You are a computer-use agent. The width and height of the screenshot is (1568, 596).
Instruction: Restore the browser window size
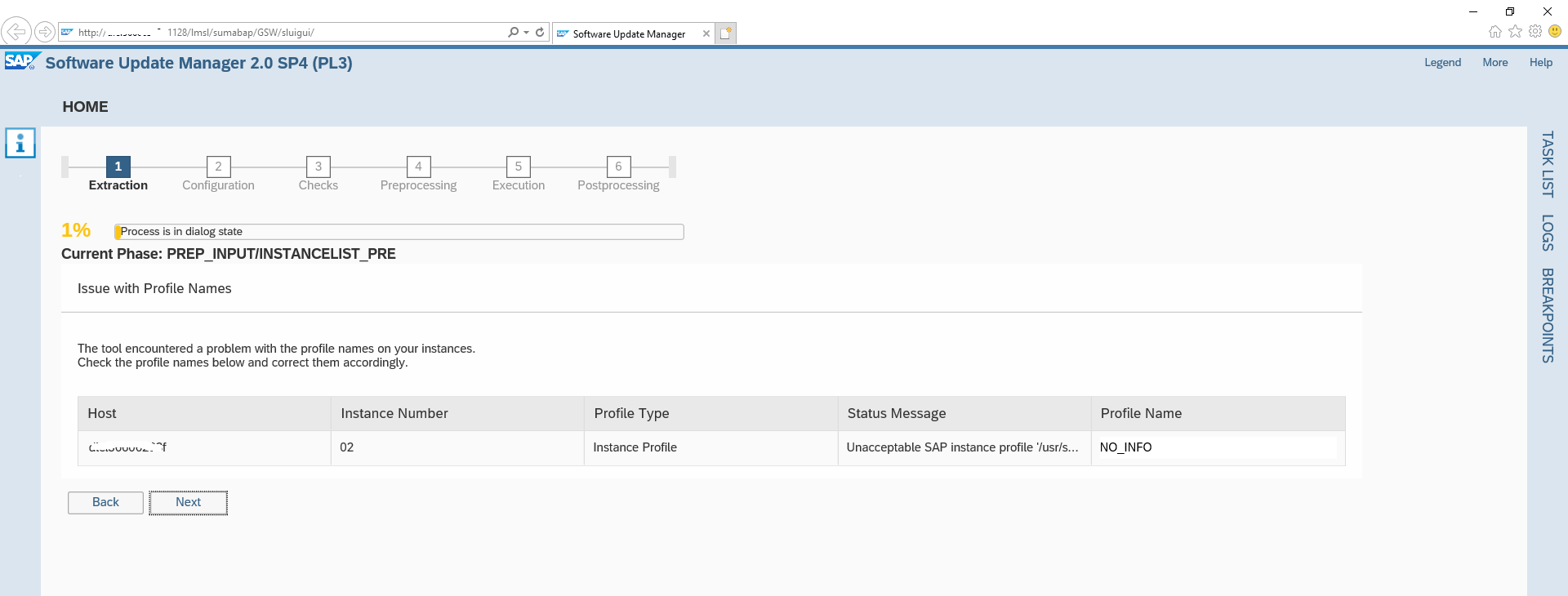(1510, 11)
